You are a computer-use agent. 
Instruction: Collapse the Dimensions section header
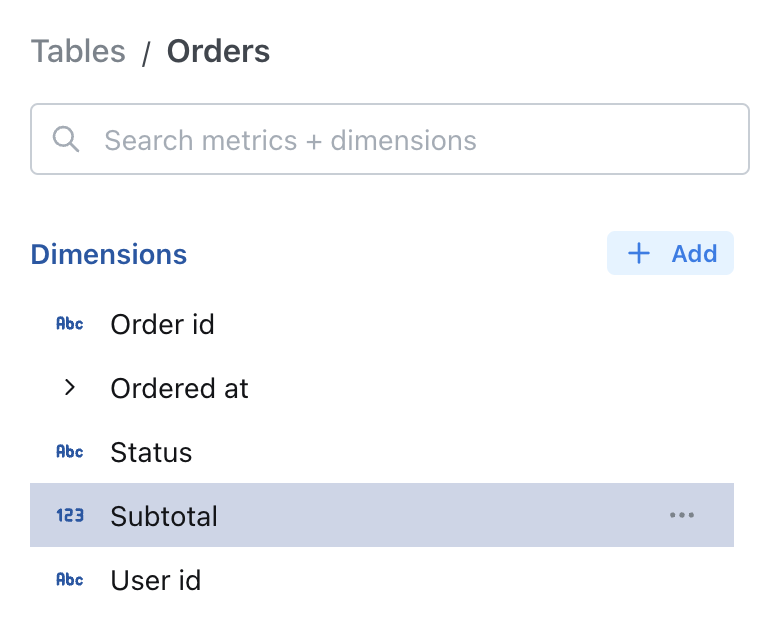click(109, 254)
